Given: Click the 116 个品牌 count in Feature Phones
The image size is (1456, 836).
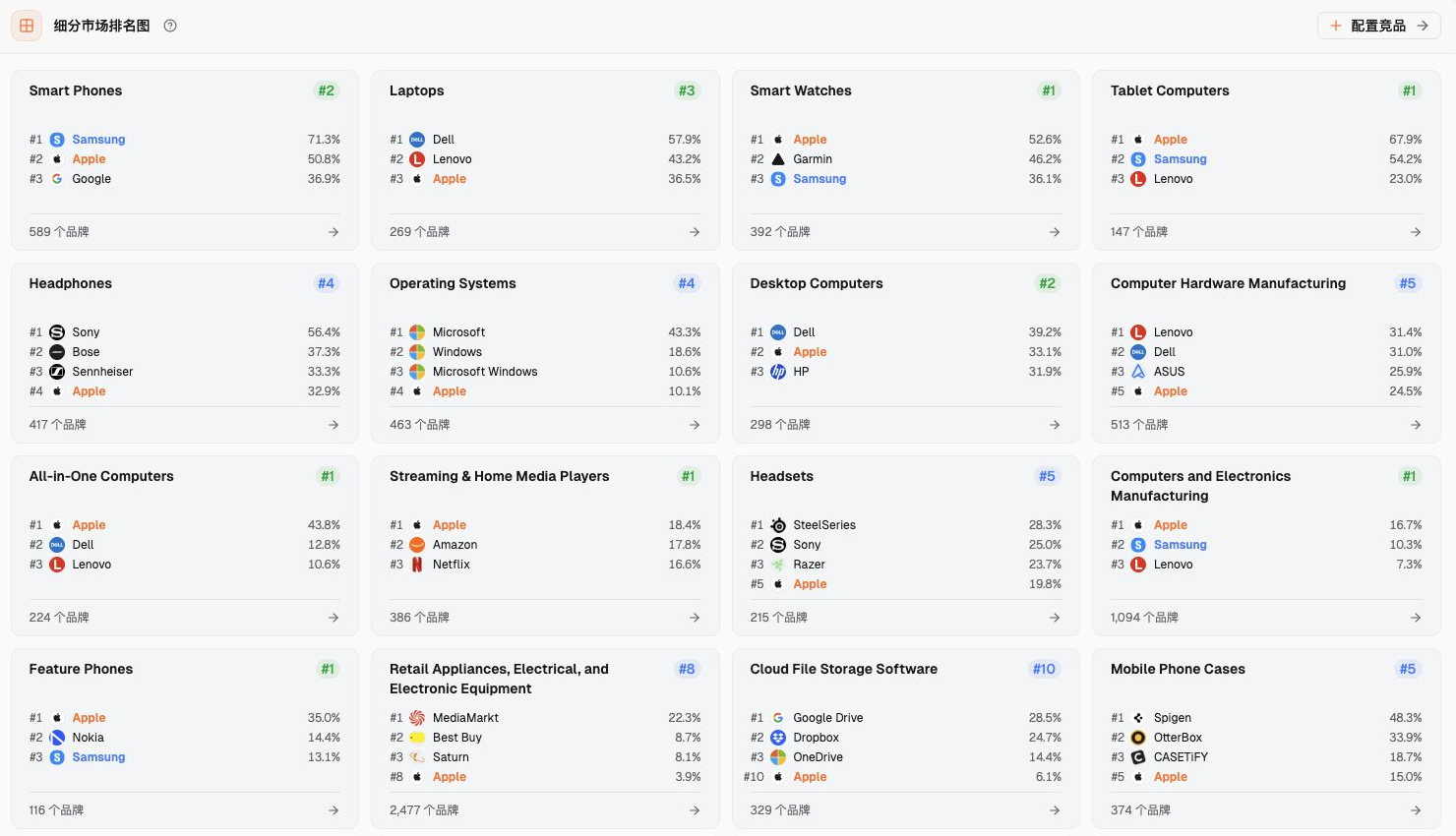Looking at the screenshot, I should click(x=56, y=810).
